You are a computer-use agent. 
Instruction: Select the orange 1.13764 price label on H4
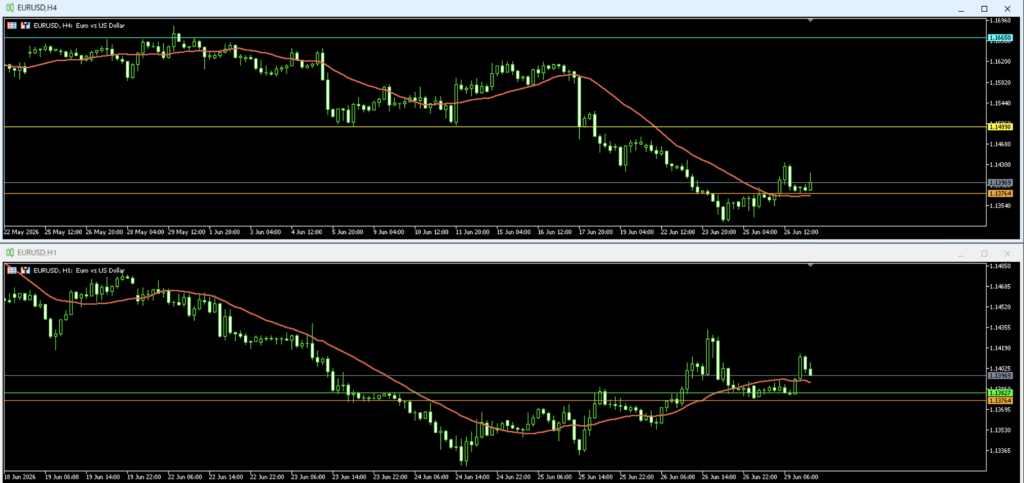(x=1000, y=194)
